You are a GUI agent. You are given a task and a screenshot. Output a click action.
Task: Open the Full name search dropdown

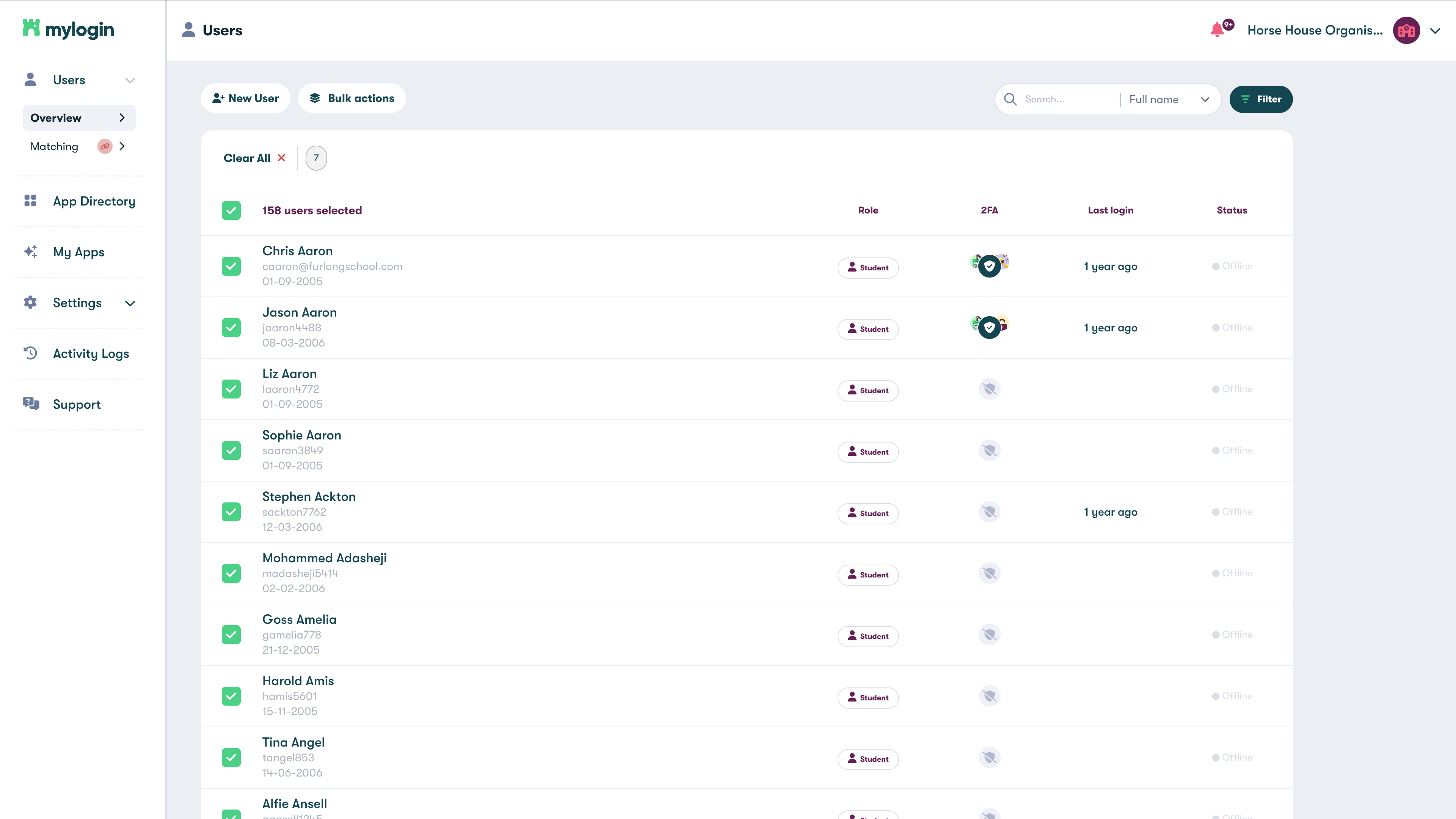pos(1169,99)
